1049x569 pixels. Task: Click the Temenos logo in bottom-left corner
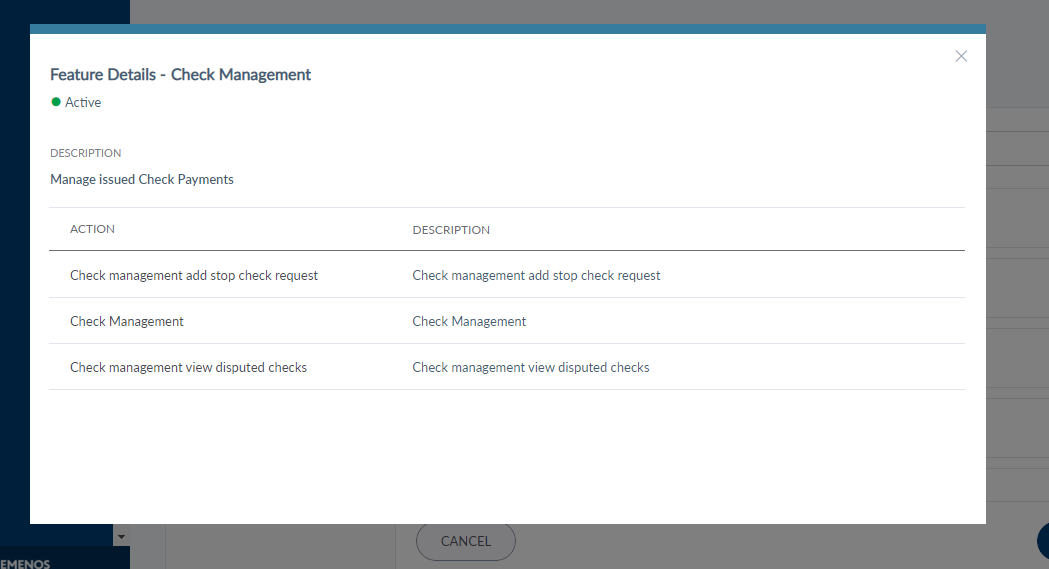point(26,563)
